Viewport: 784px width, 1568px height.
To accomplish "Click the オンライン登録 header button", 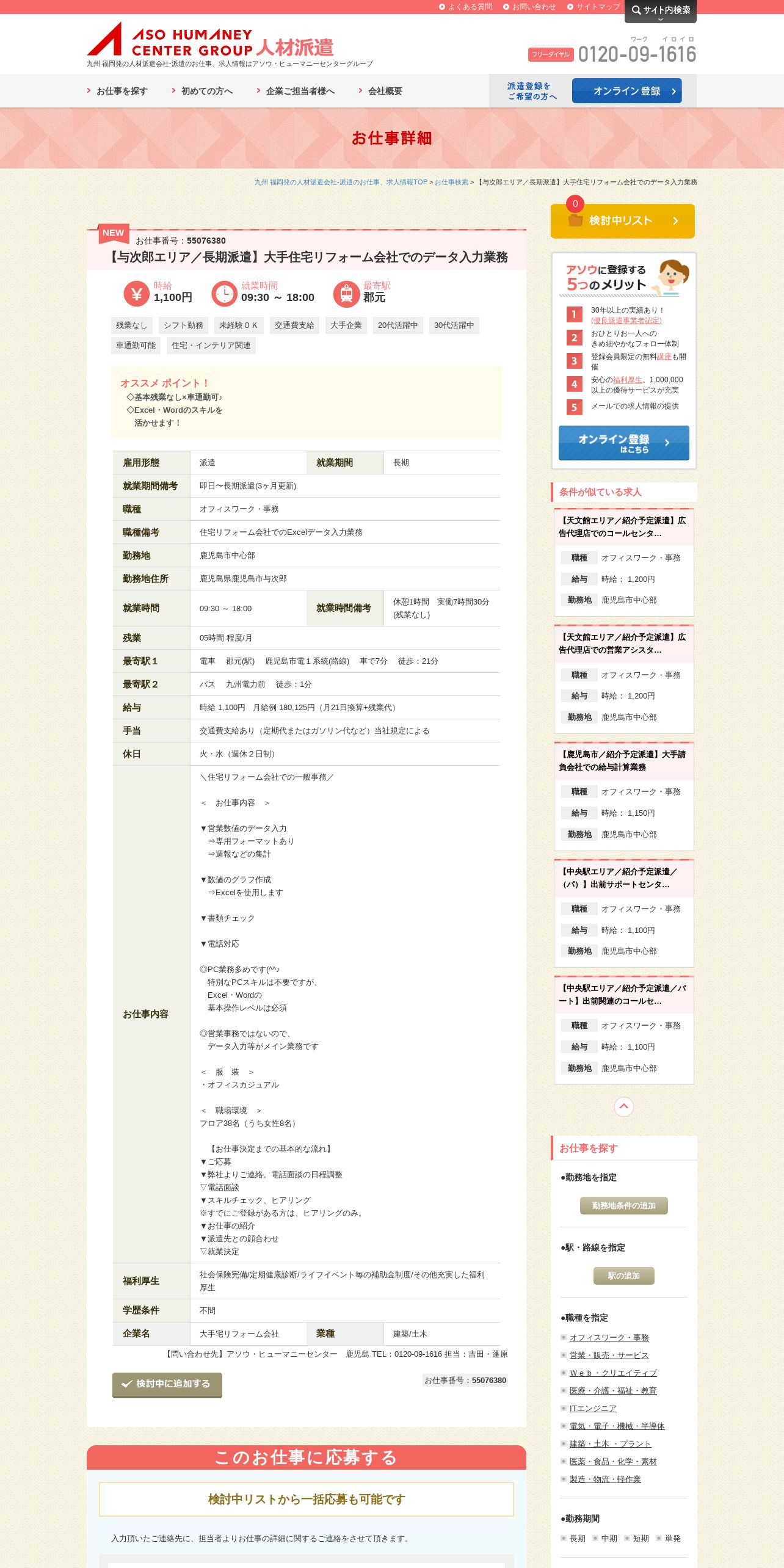I will click(626, 91).
